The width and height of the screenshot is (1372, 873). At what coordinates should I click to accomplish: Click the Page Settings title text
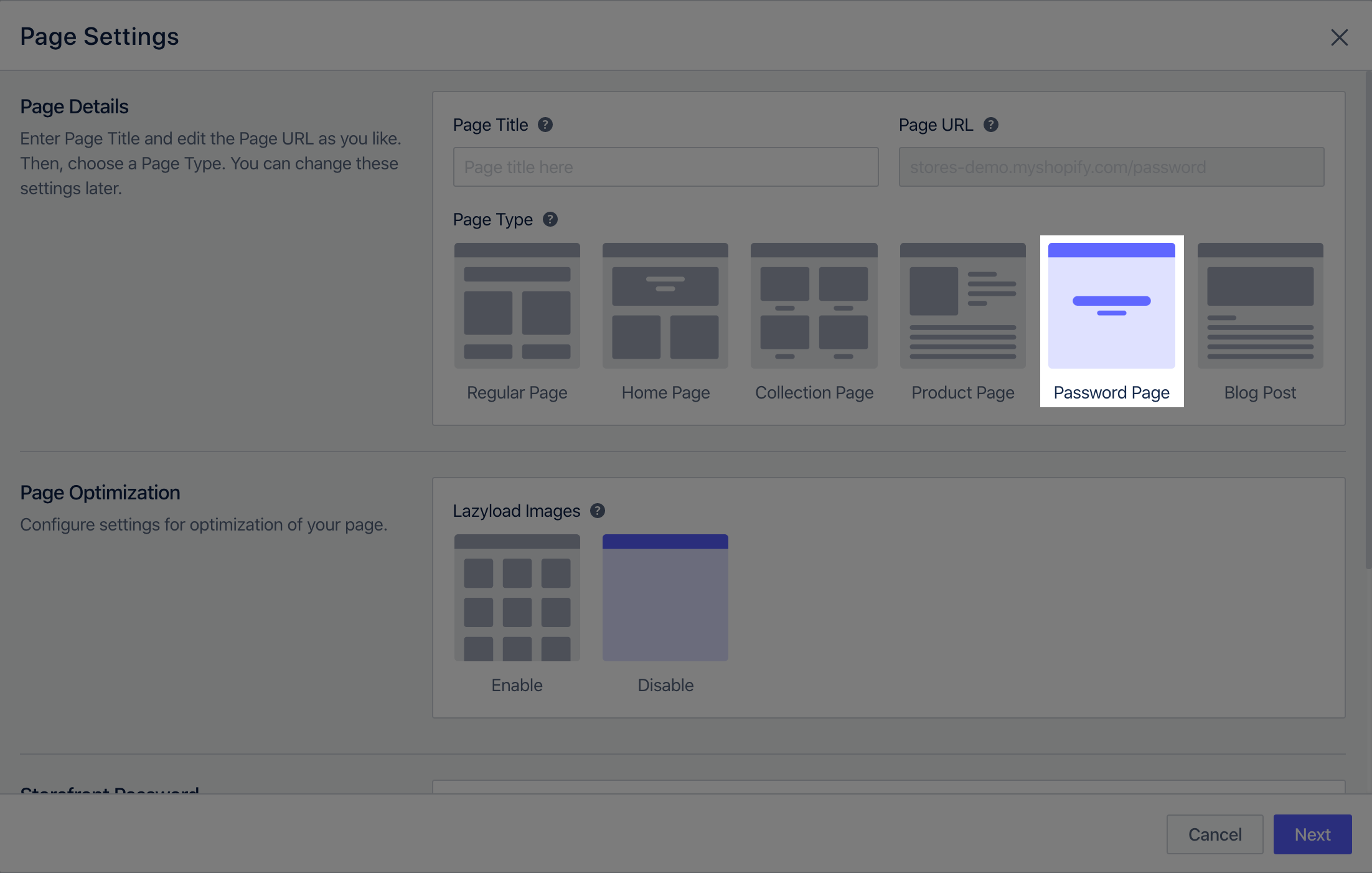pyautogui.click(x=100, y=37)
